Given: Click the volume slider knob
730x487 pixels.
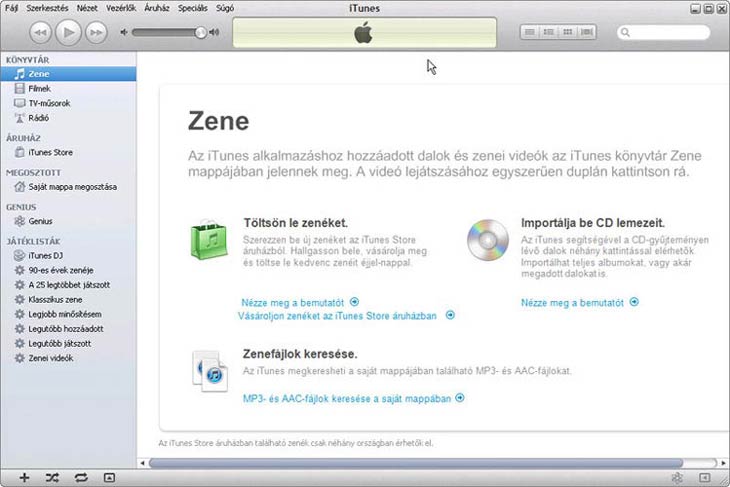Looking at the screenshot, I should (x=201, y=32).
